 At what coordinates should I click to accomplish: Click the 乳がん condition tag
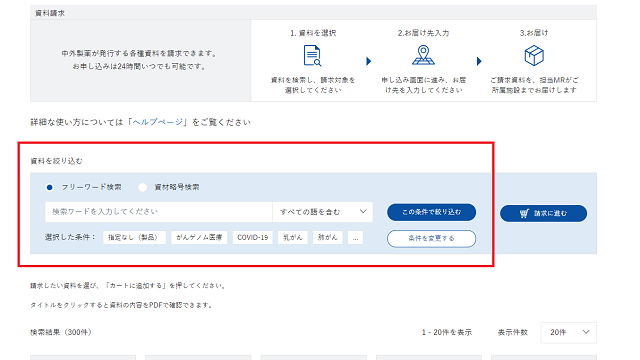(293, 238)
